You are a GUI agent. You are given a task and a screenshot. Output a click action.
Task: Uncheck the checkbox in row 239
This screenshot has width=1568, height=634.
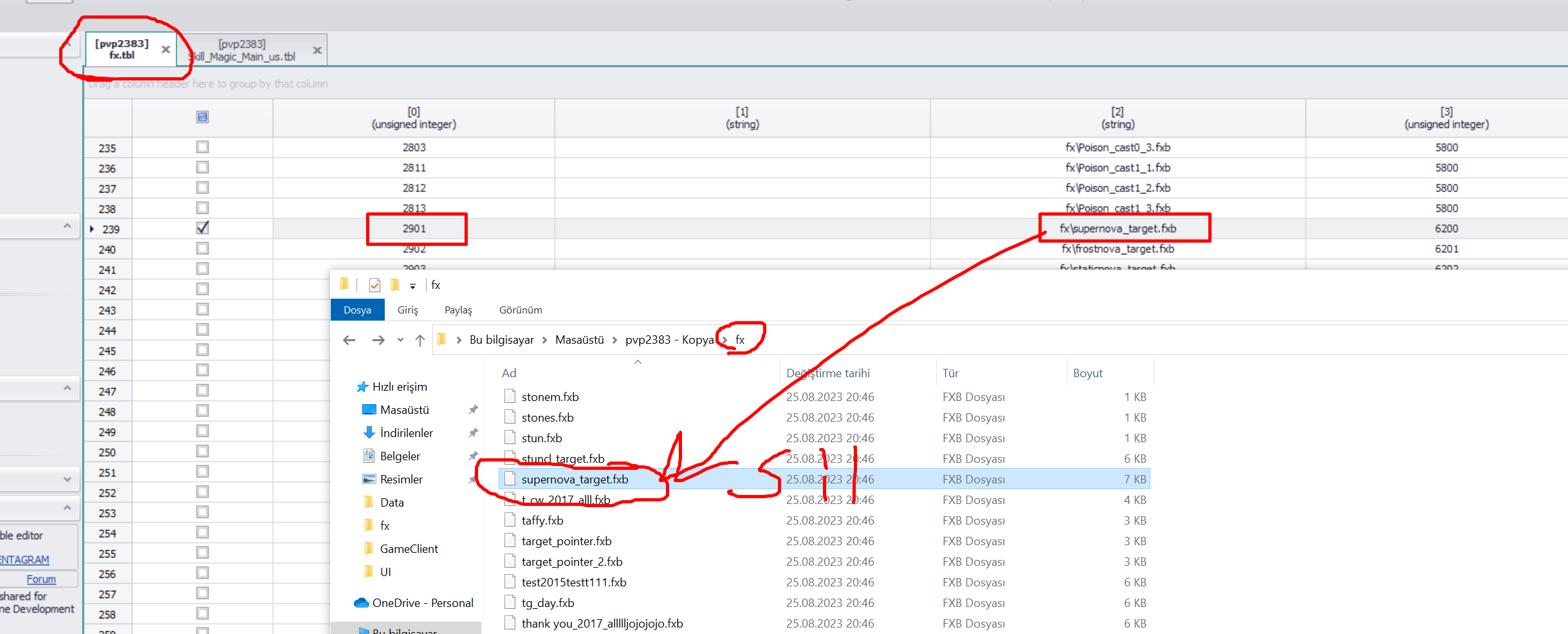[x=203, y=228]
